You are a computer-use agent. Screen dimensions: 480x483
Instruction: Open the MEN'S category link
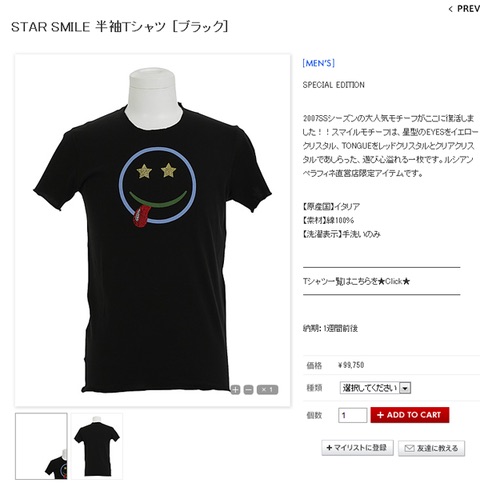tap(318, 63)
